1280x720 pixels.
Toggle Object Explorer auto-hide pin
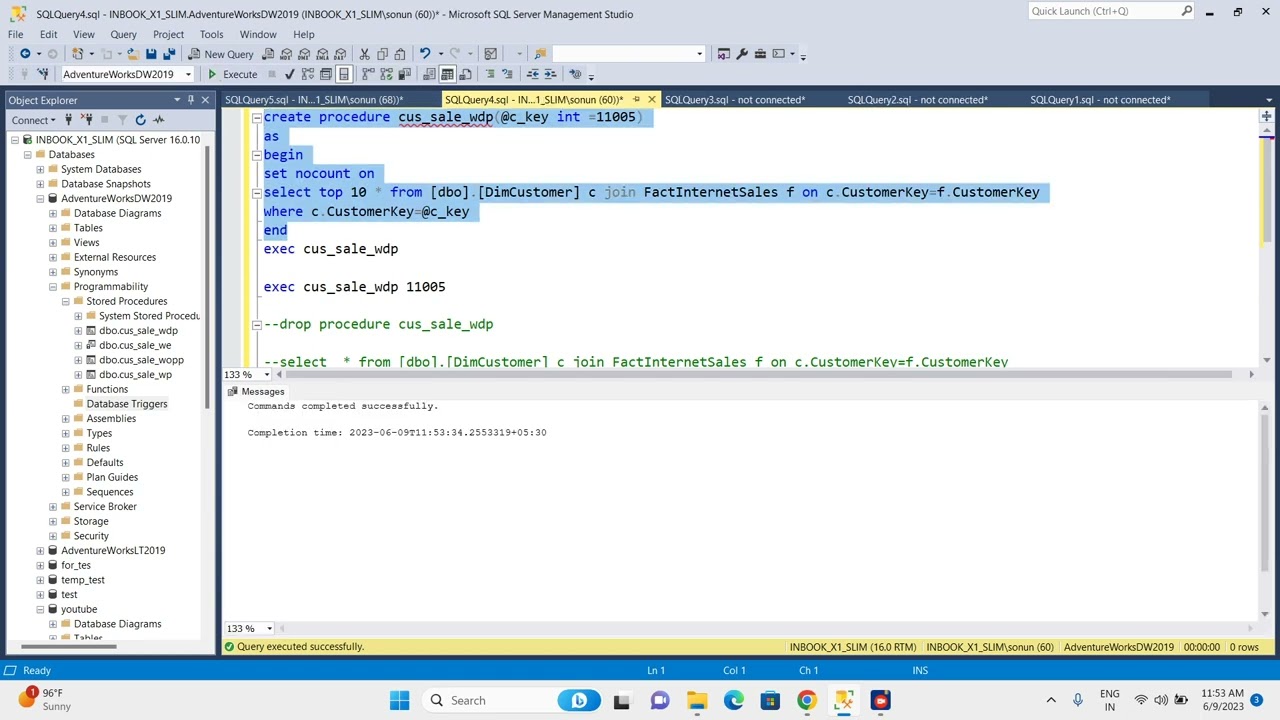pos(191,100)
